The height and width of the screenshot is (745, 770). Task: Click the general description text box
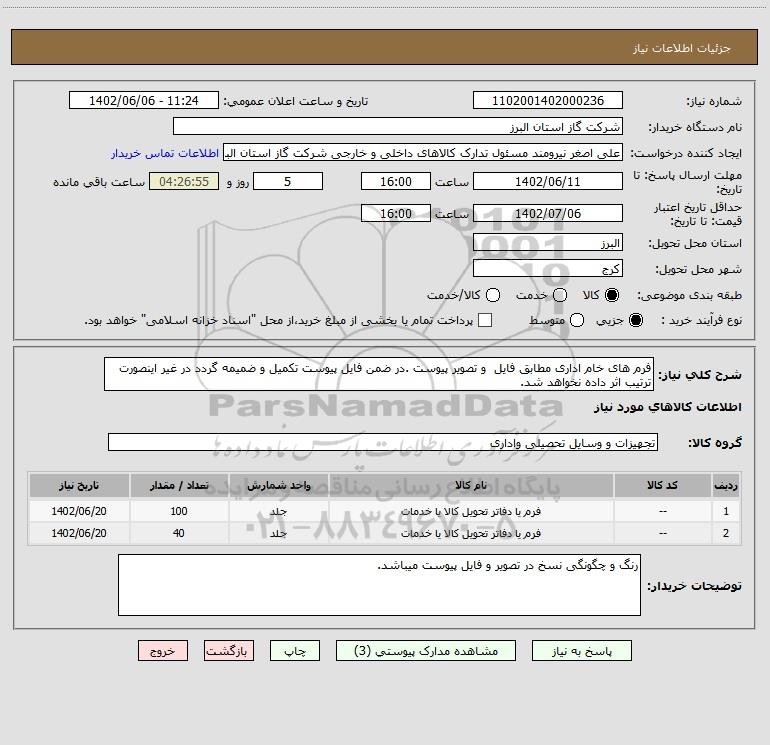tap(379, 374)
